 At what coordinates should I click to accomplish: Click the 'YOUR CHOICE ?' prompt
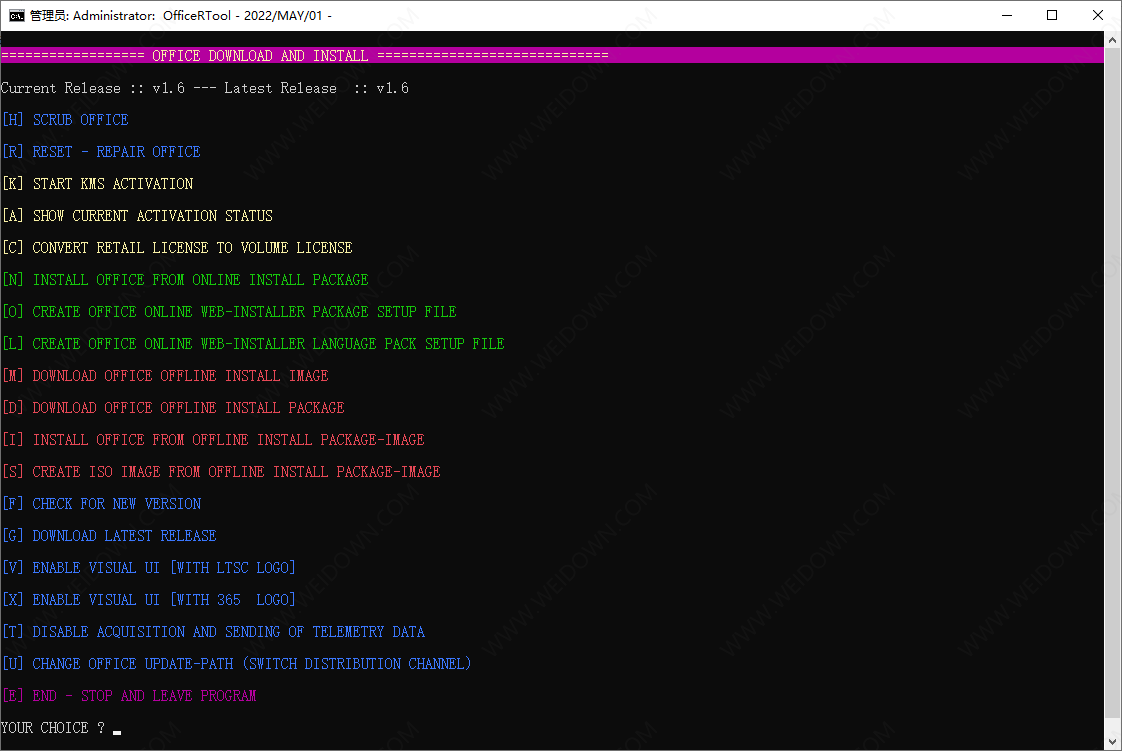pos(53,727)
